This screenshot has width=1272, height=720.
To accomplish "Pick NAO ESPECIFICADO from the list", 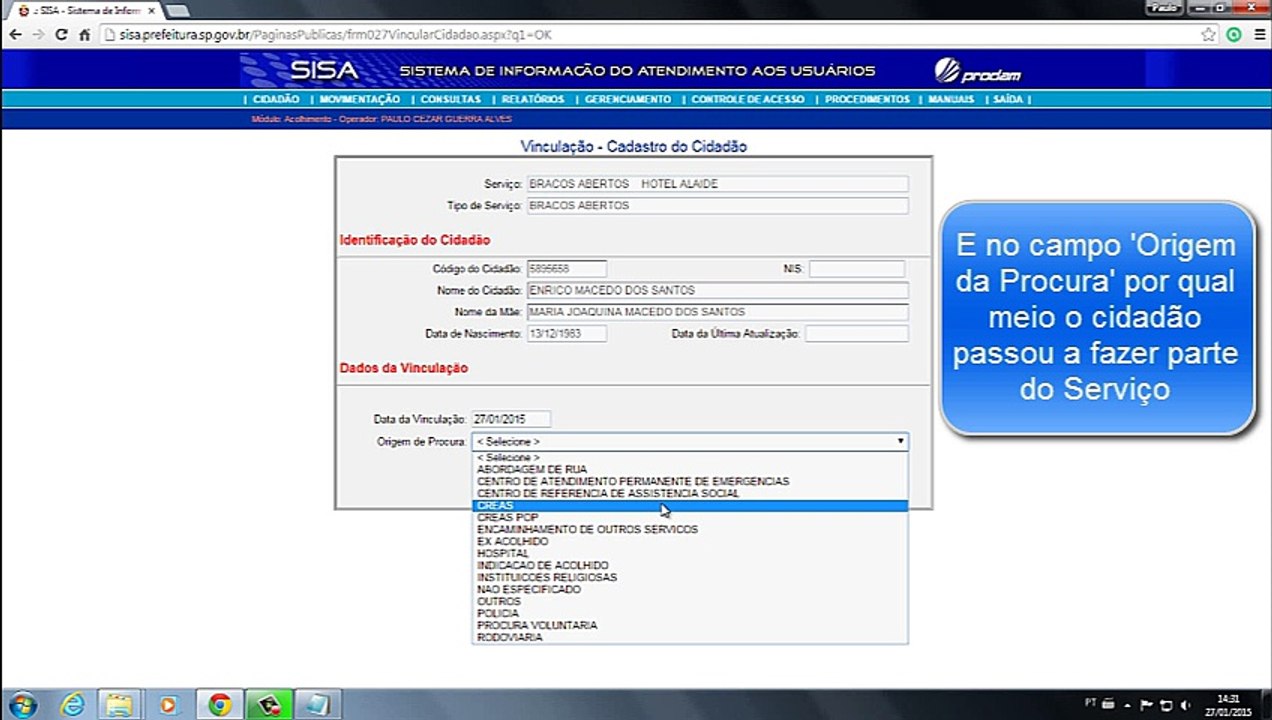I will (x=690, y=590).
